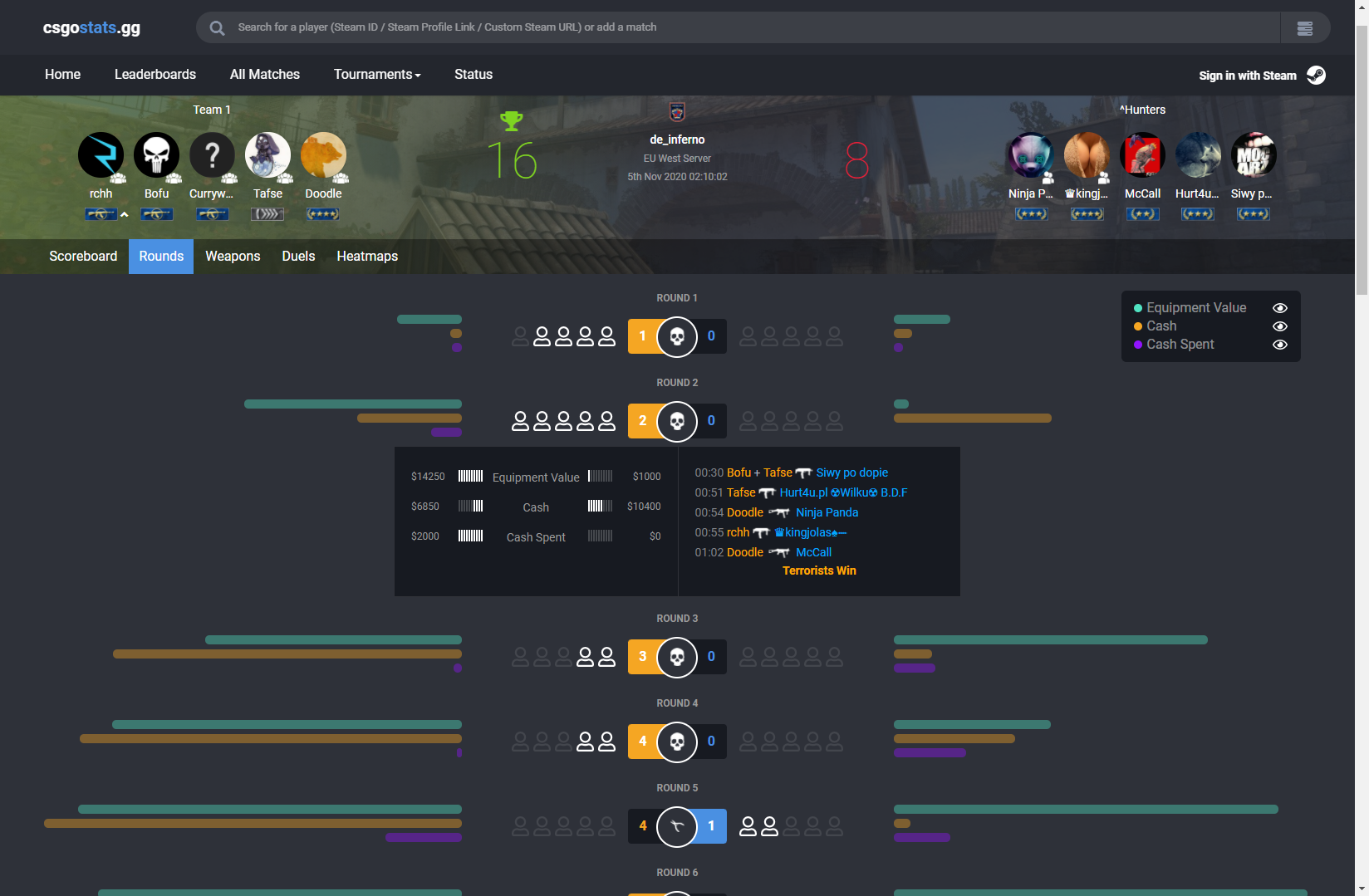Click the match type badge above de_inferno
Screen dimensions: 1369x896
click(x=677, y=111)
